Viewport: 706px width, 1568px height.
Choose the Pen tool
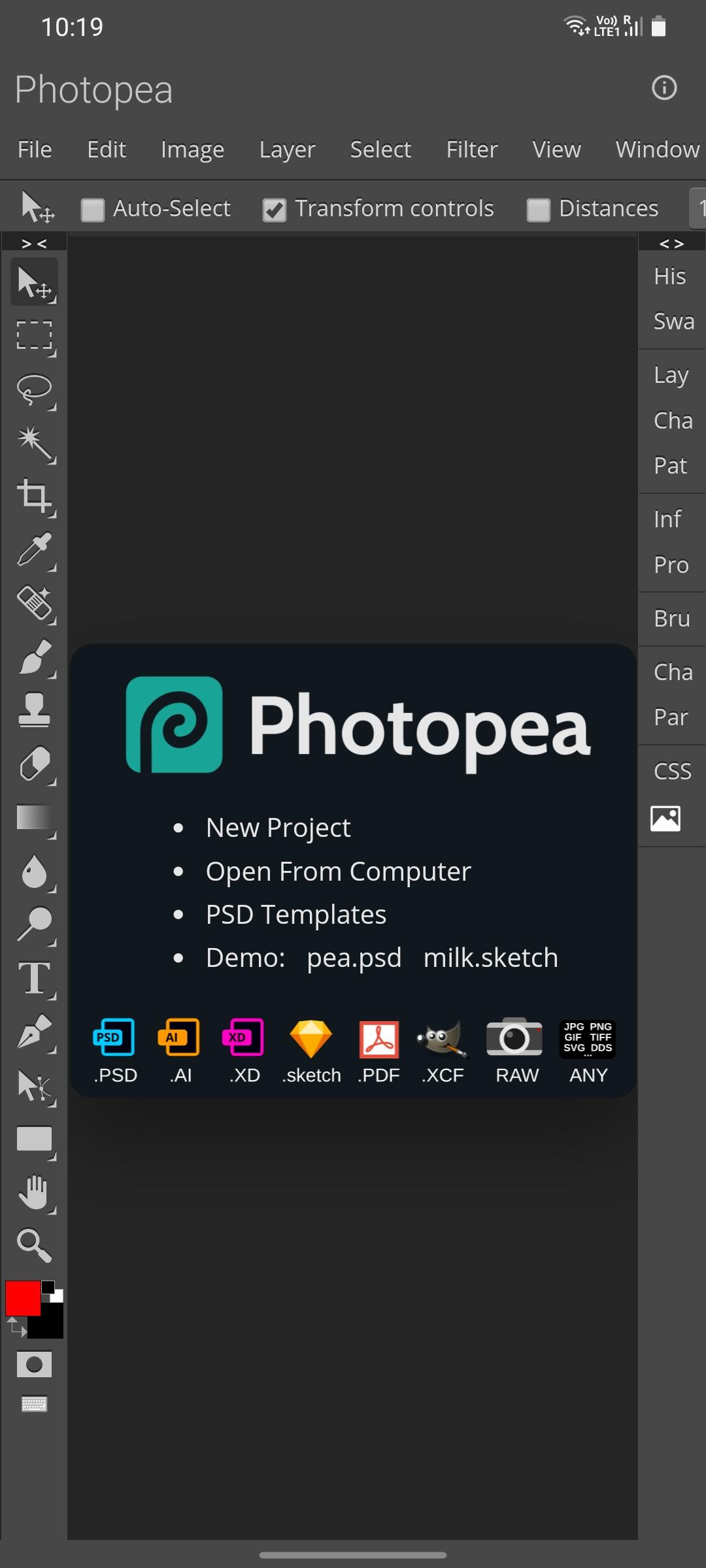coord(34,1032)
